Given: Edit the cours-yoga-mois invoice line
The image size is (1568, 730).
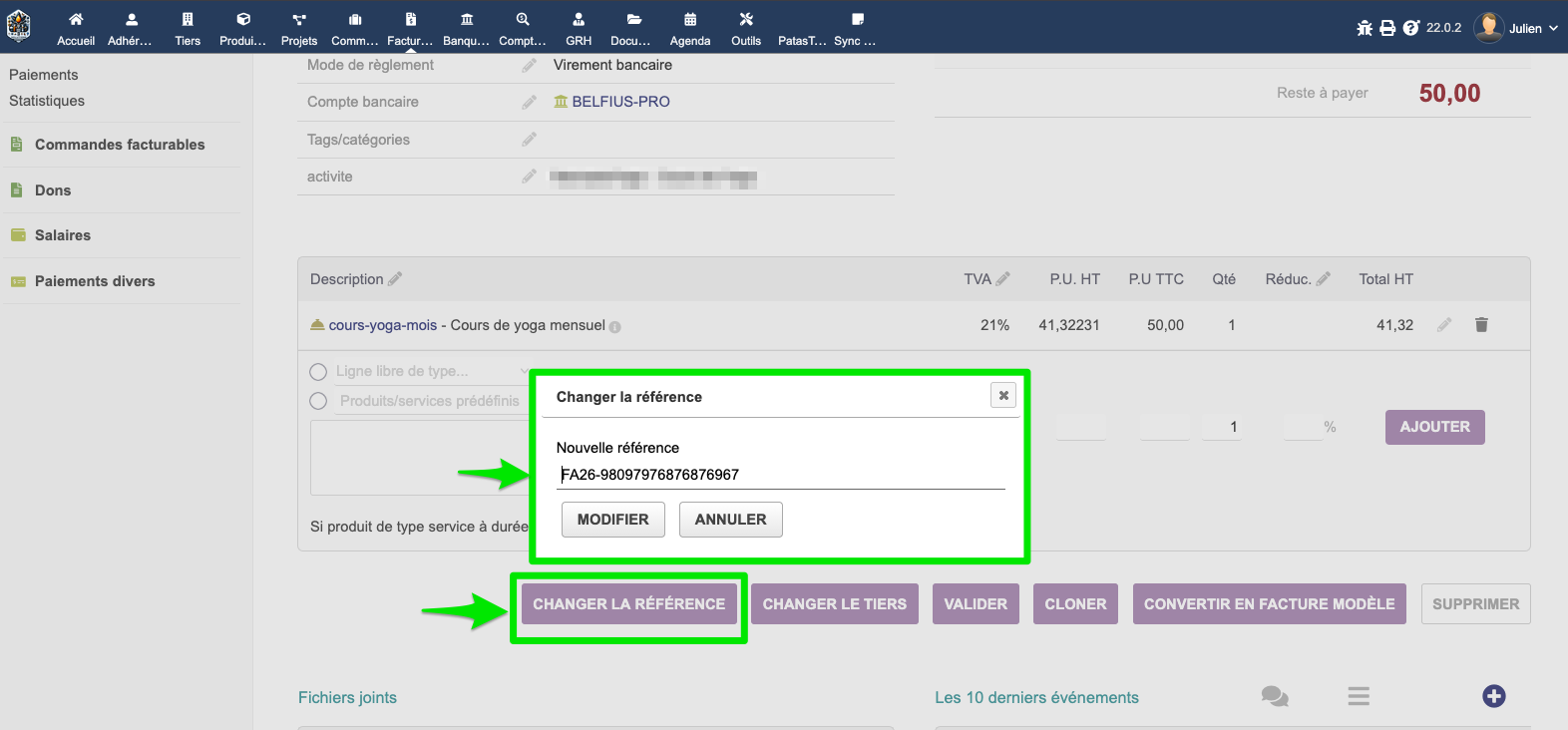Looking at the screenshot, I should coord(1443,325).
